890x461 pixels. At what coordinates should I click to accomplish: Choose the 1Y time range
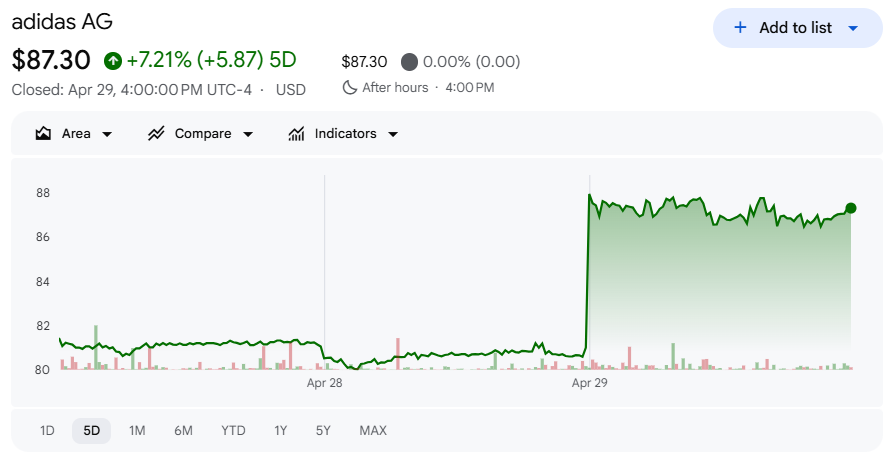(280, 431)
